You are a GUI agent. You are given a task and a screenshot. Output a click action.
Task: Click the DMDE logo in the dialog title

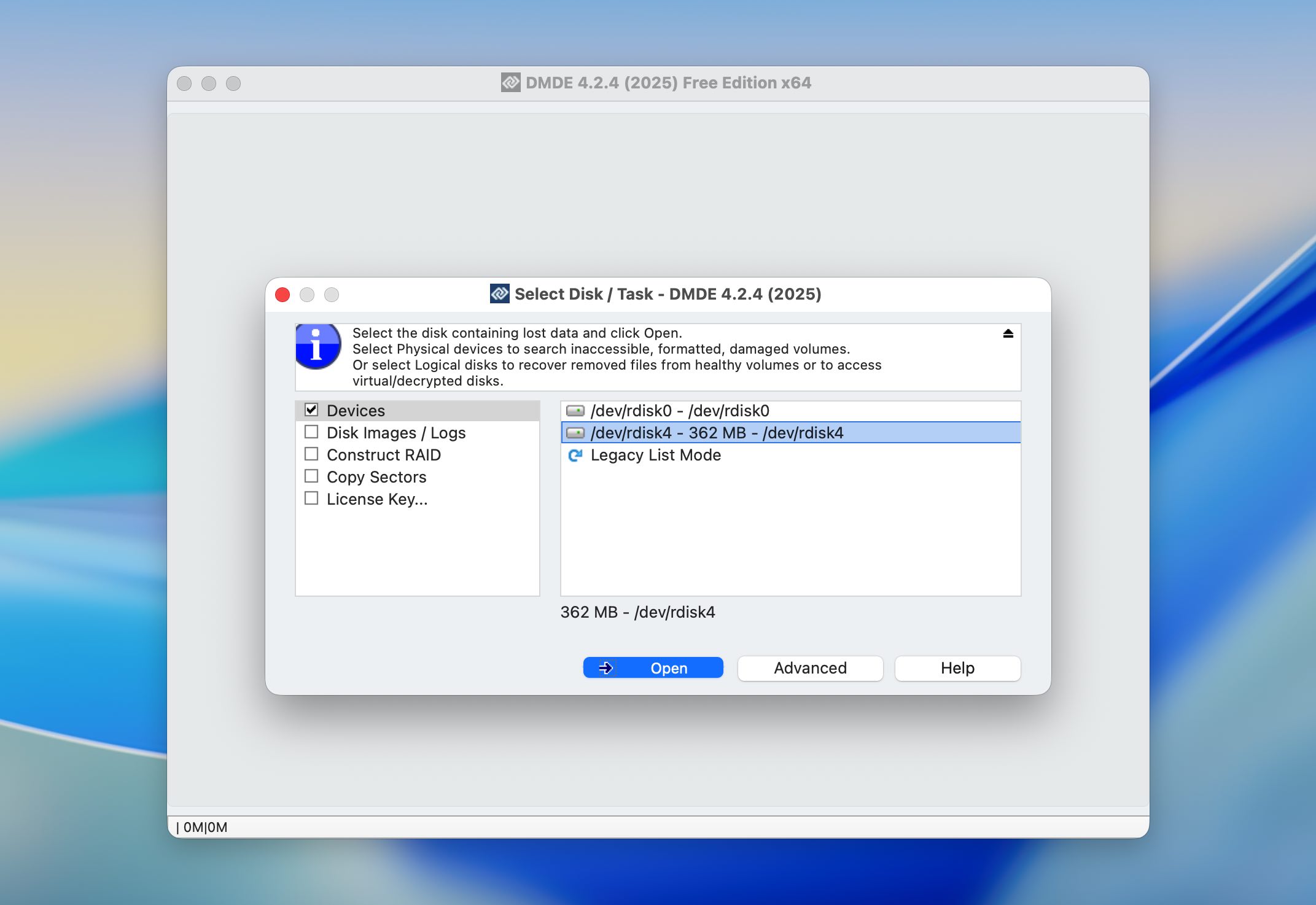[x=500, y=293]
